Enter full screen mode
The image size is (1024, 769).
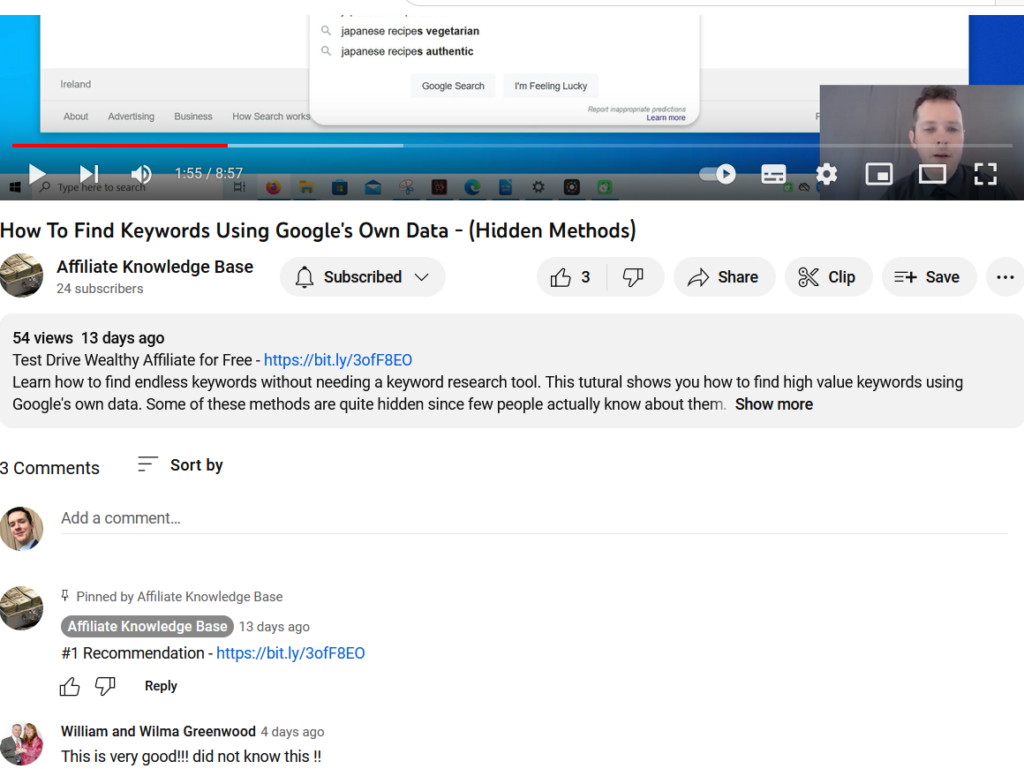coord(985,174)
